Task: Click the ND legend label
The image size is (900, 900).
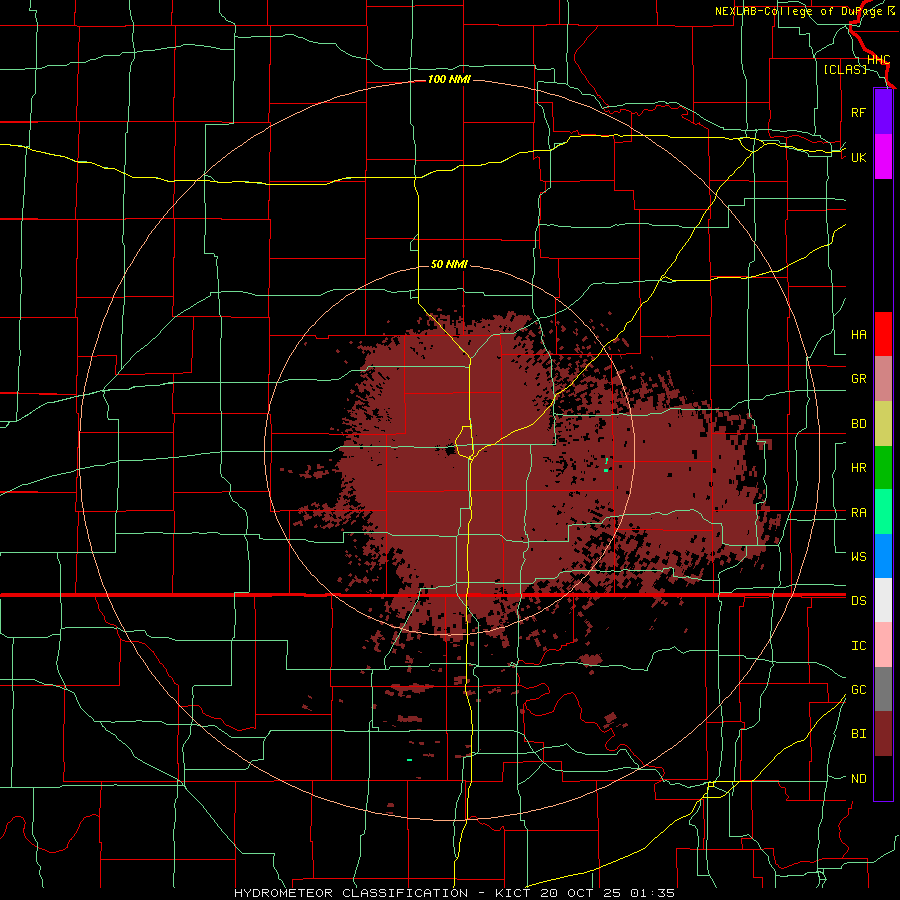Action: [858, 779]
